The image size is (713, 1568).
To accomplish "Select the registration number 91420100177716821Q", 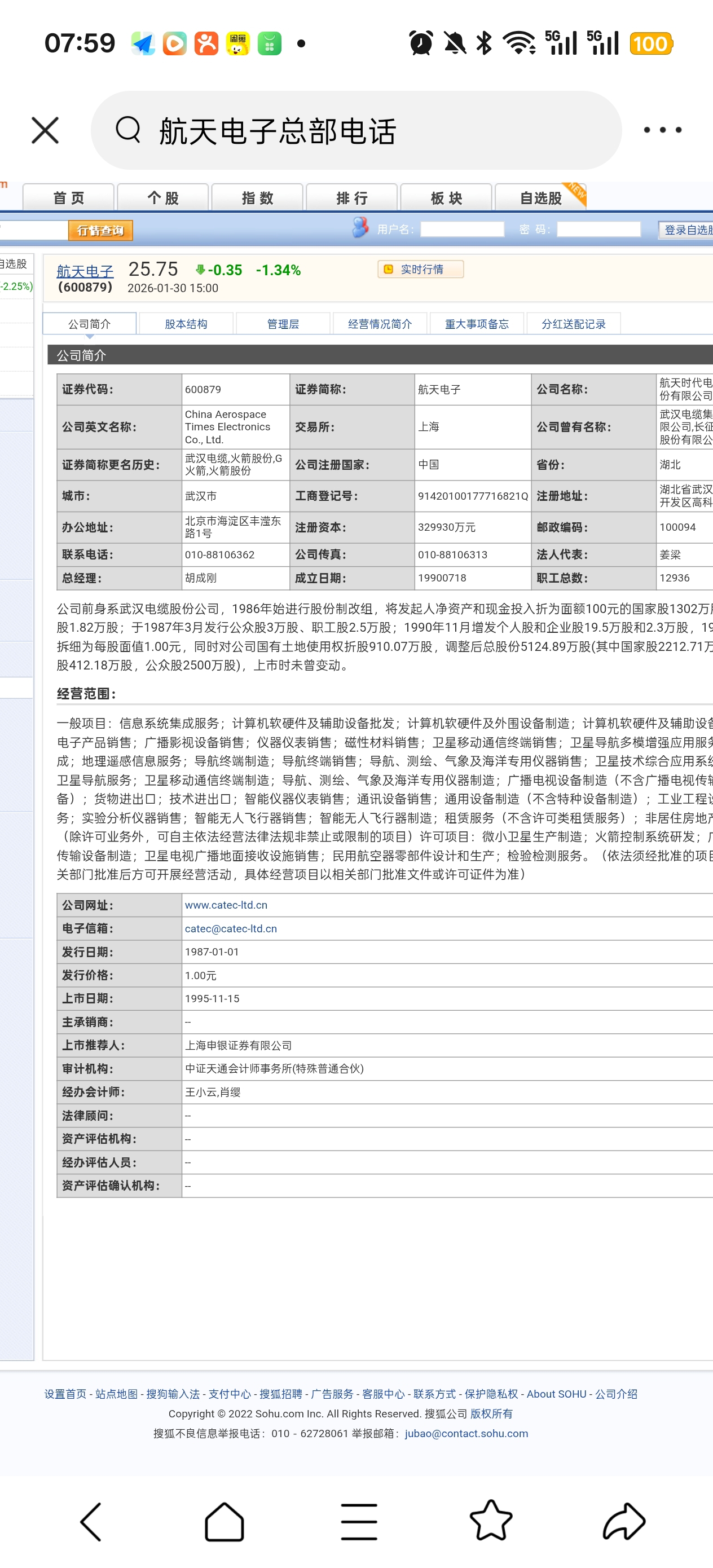I will coord(473,496).
